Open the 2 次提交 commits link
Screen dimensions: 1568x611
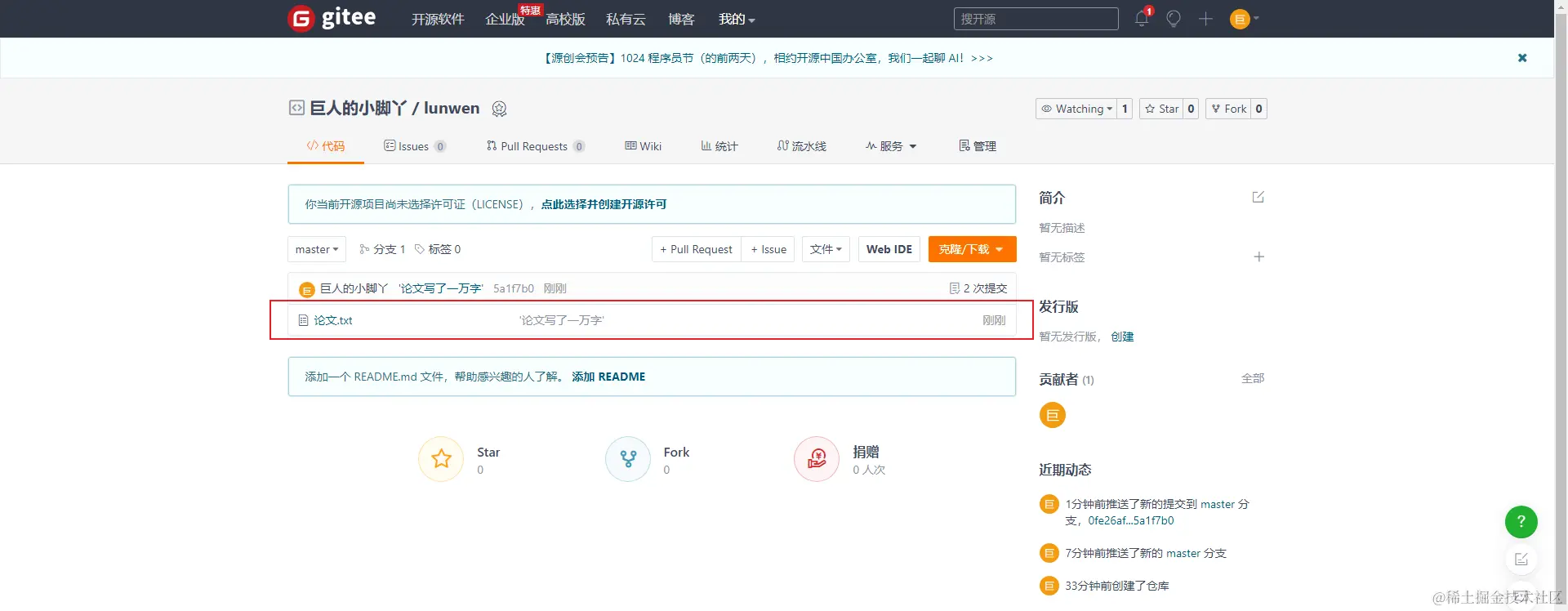tap(978, 288)
